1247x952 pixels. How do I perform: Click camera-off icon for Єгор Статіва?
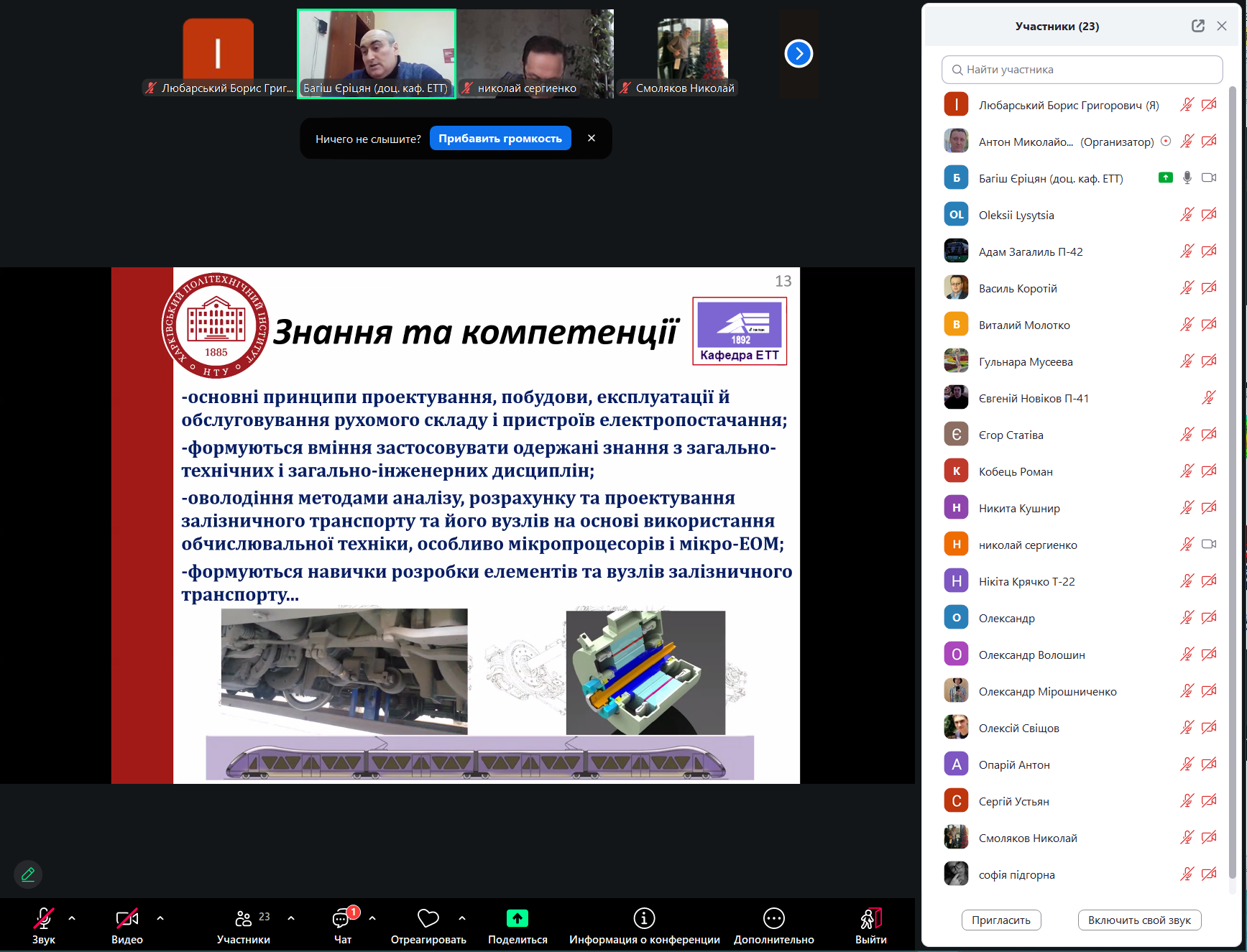click(x=1210, y=435)
